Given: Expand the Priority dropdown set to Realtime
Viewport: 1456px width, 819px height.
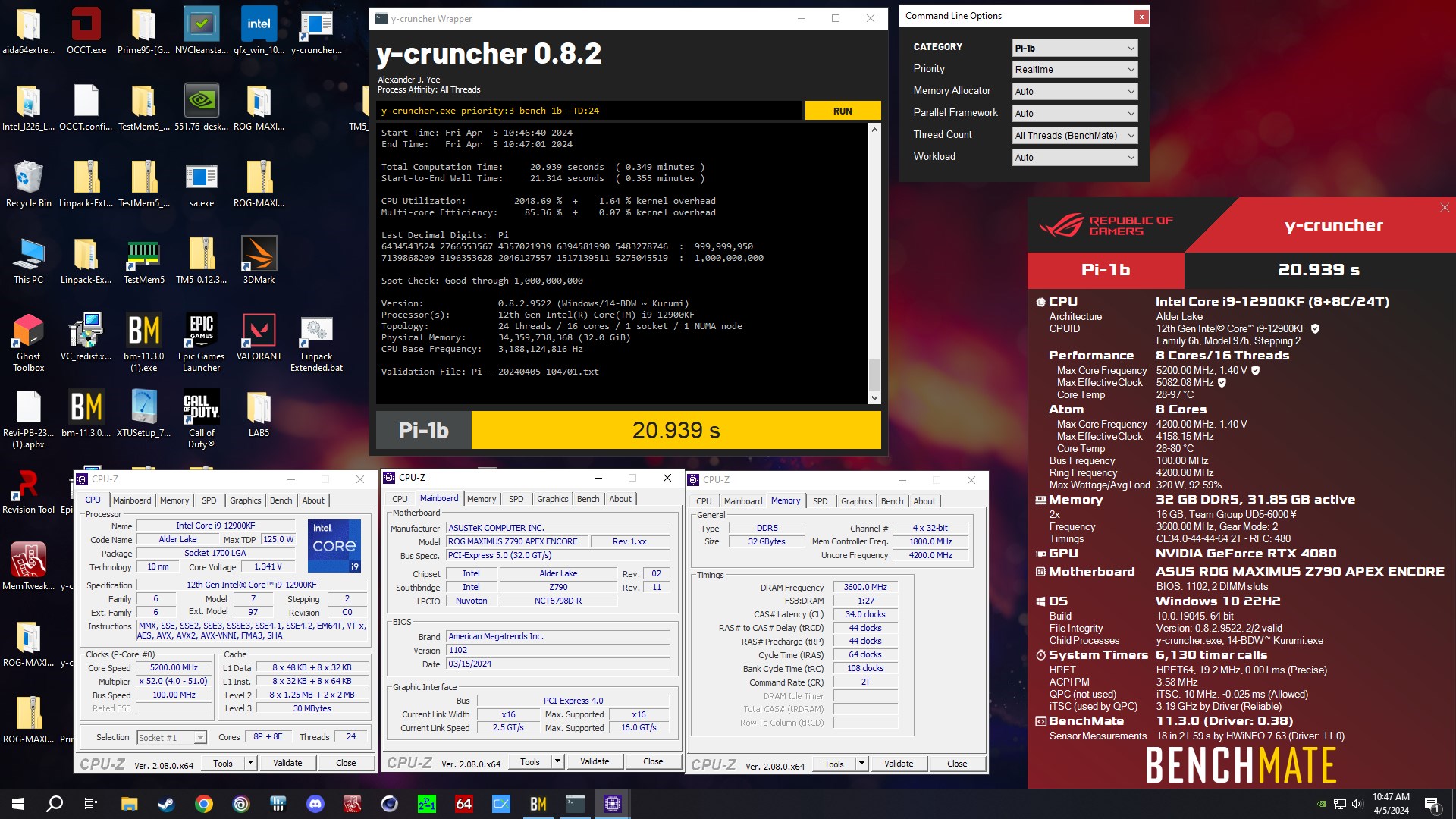Looking at the screenshot, I should [x=1075, y=69].
